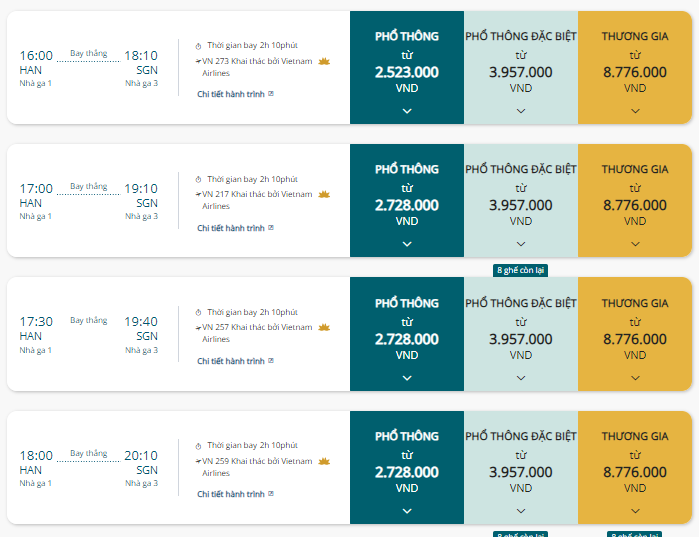Click the 18:00 HAN departure time
The image size is (699, 537).
(x=36, y=456)
